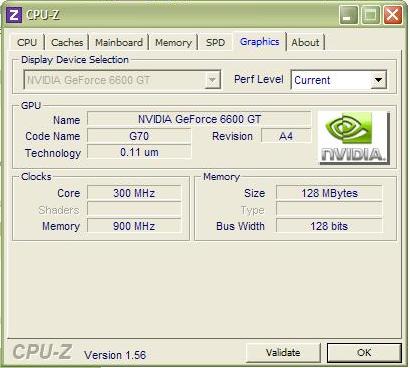Switch to the CPU tab
410x368 pixels.
27,43
